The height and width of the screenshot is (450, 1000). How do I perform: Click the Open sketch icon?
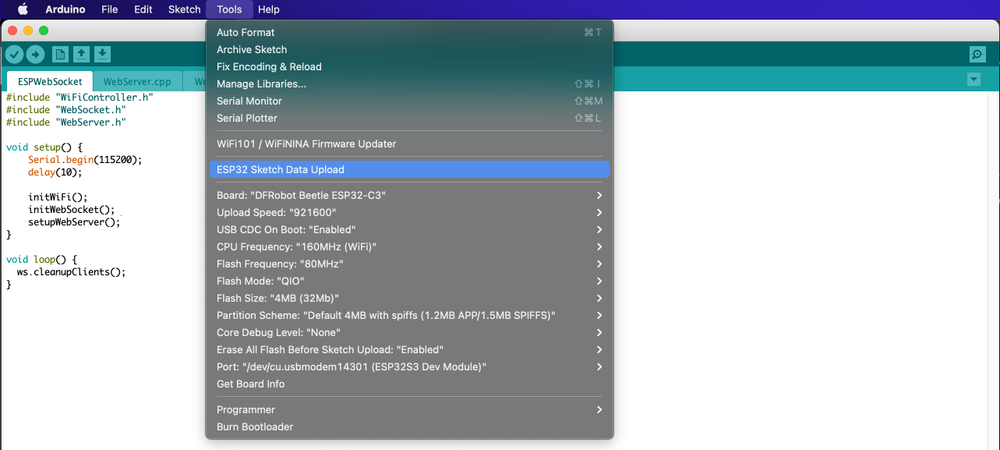click(82, 54)
